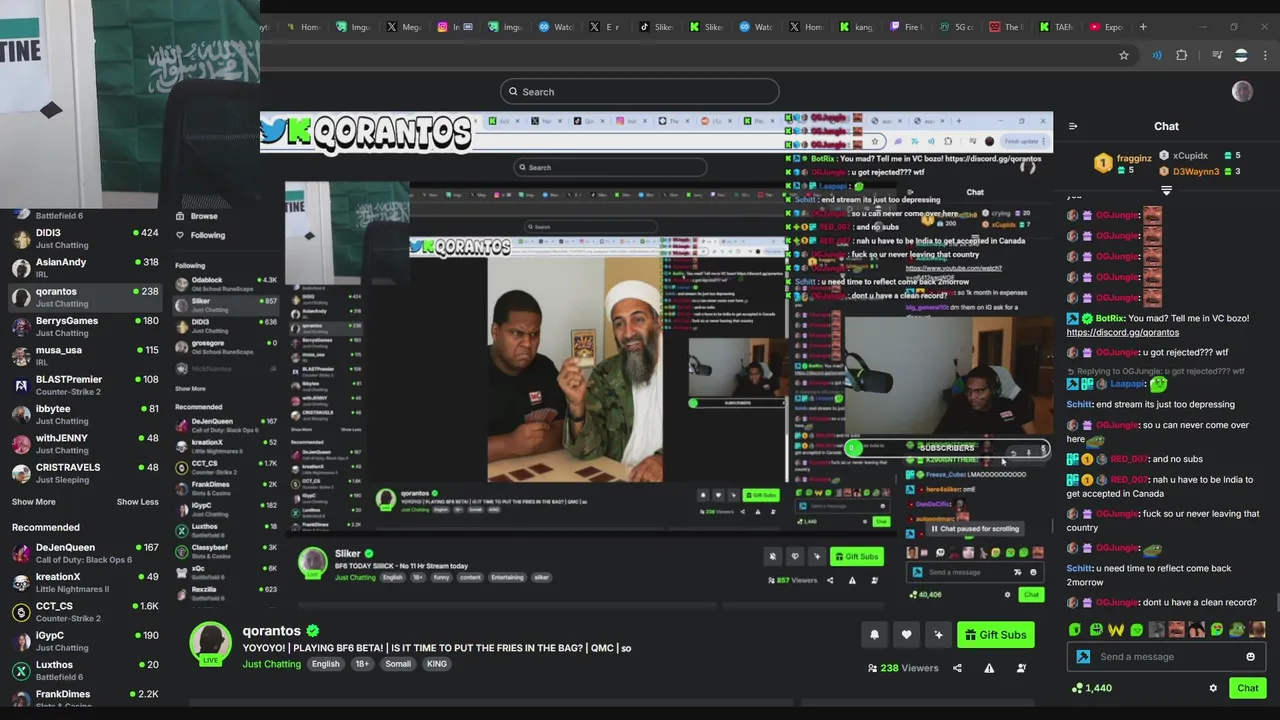Open BLASTPremier channel in sidebar

tap(85, 385)
